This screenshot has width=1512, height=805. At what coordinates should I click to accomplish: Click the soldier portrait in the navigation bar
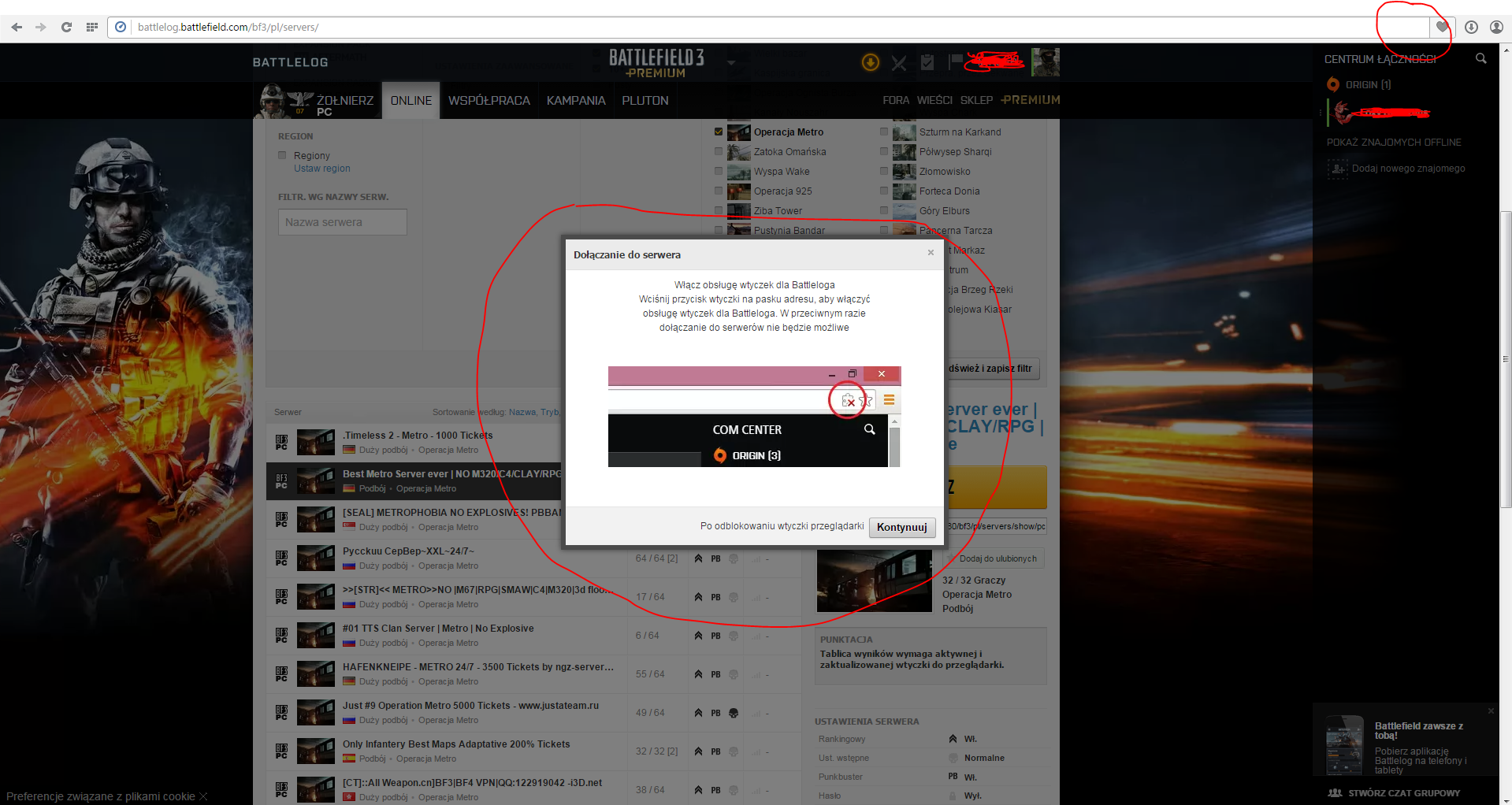tap(273, 101)
